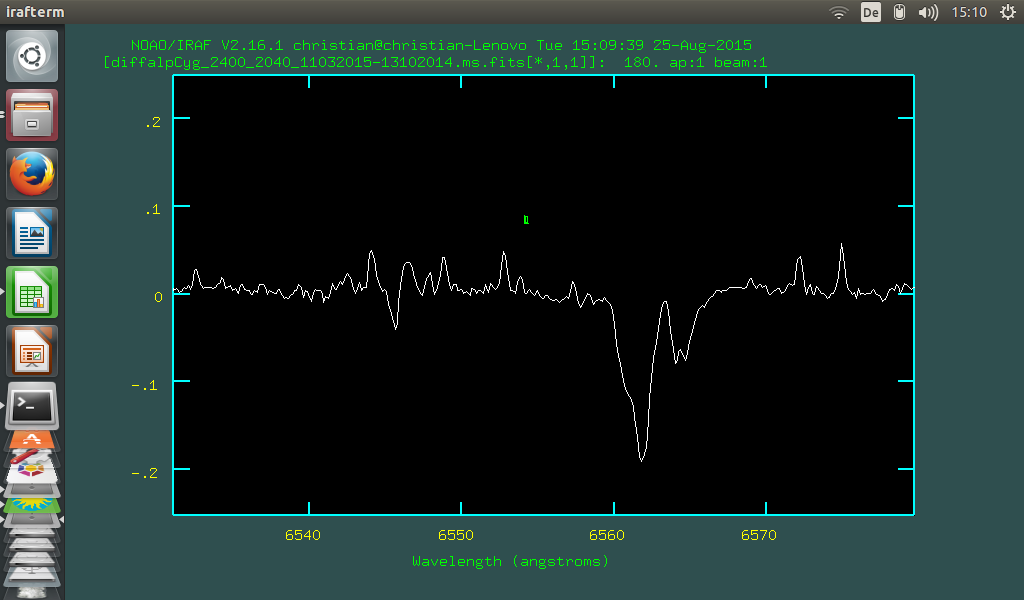
Task: Open the session gear menu
Action: tap(1008, 12)
